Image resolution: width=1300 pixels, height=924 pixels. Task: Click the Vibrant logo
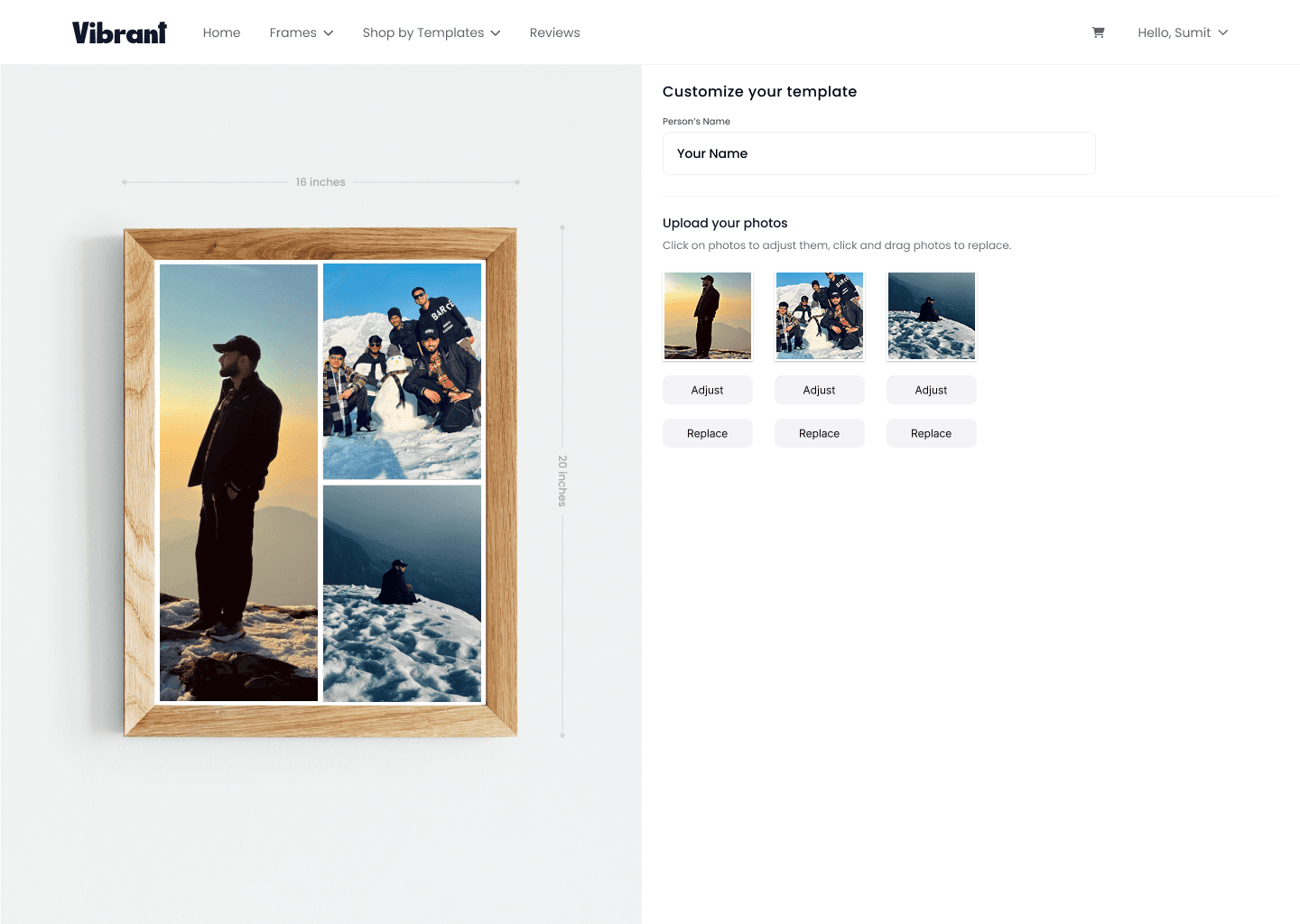coord(119,32)
